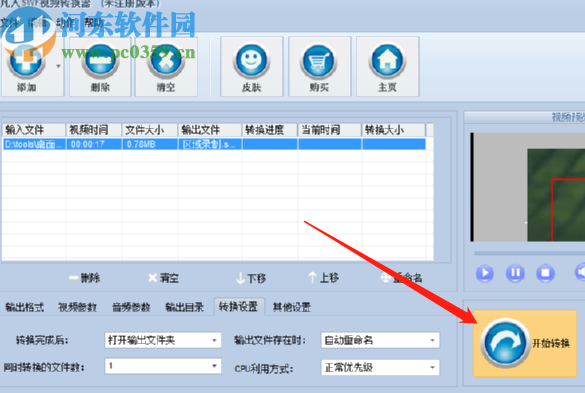
Task: Click the 下移 (move down) button
Action: click(x=251, y=278)
